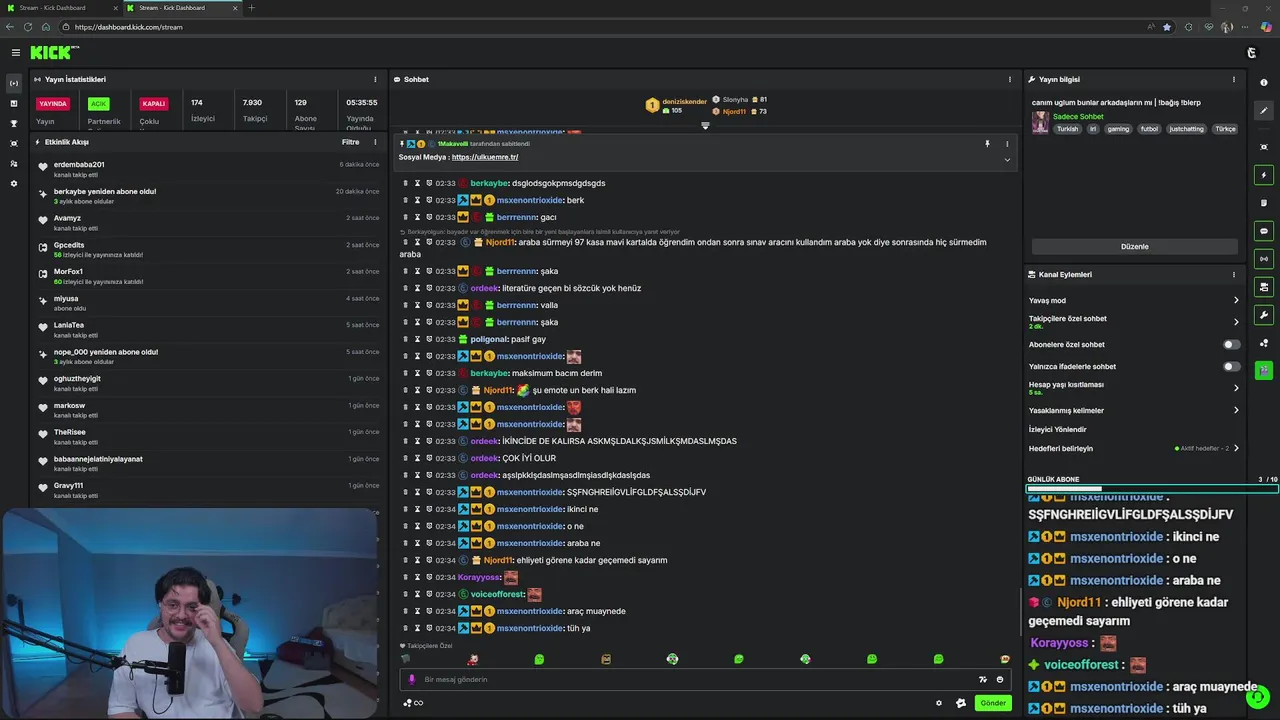Click the browser address bar URL
The image size is (1280, 720).
coord(128,27)
